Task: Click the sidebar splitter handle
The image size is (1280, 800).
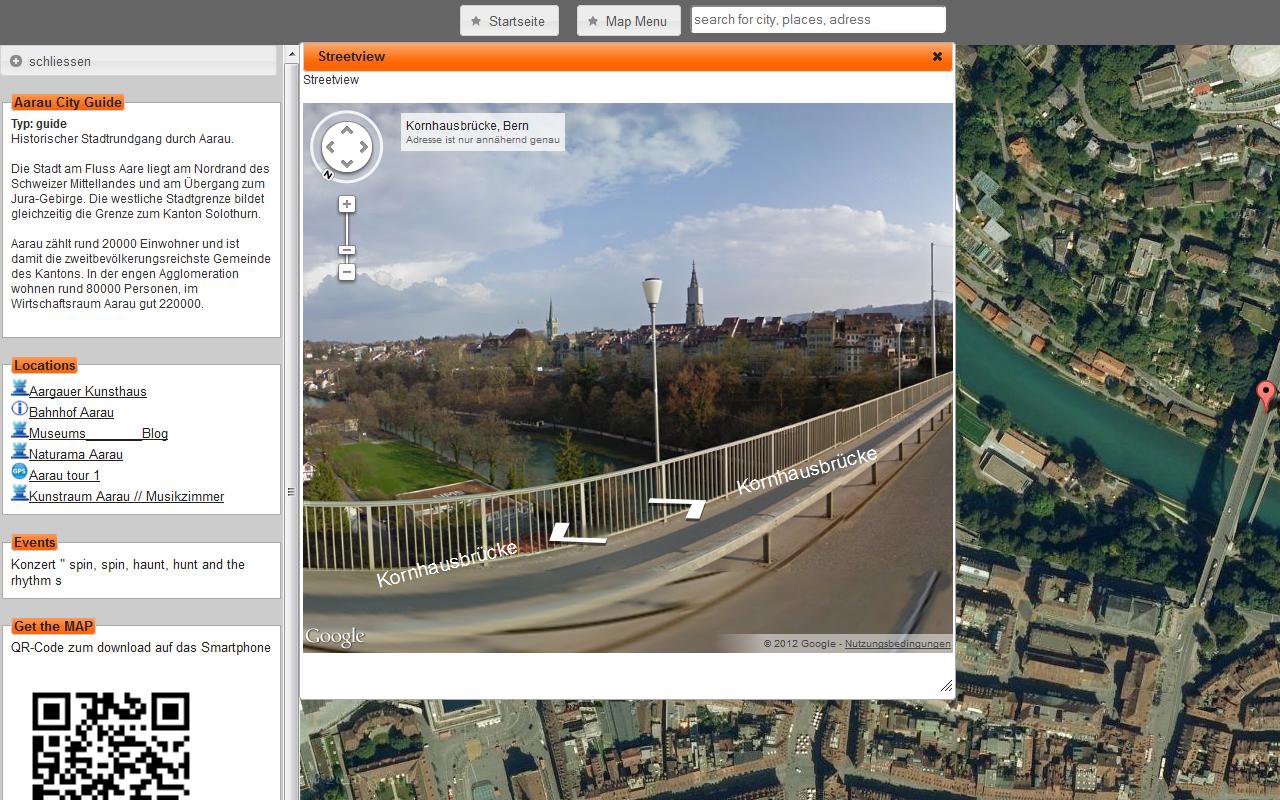Action: [x=291, y=492]
